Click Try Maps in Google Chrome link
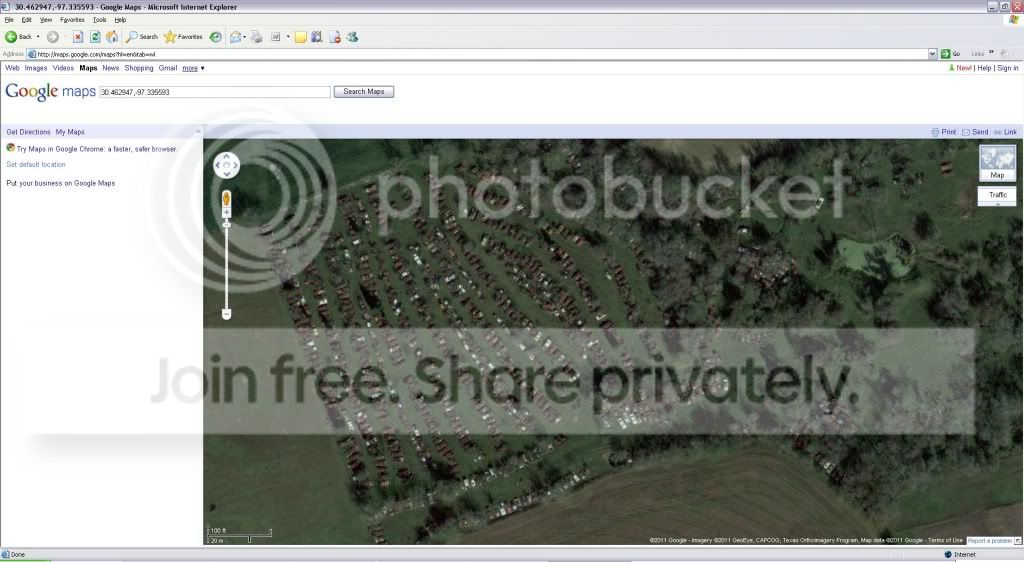1024x562 pixels. [97, 149]
